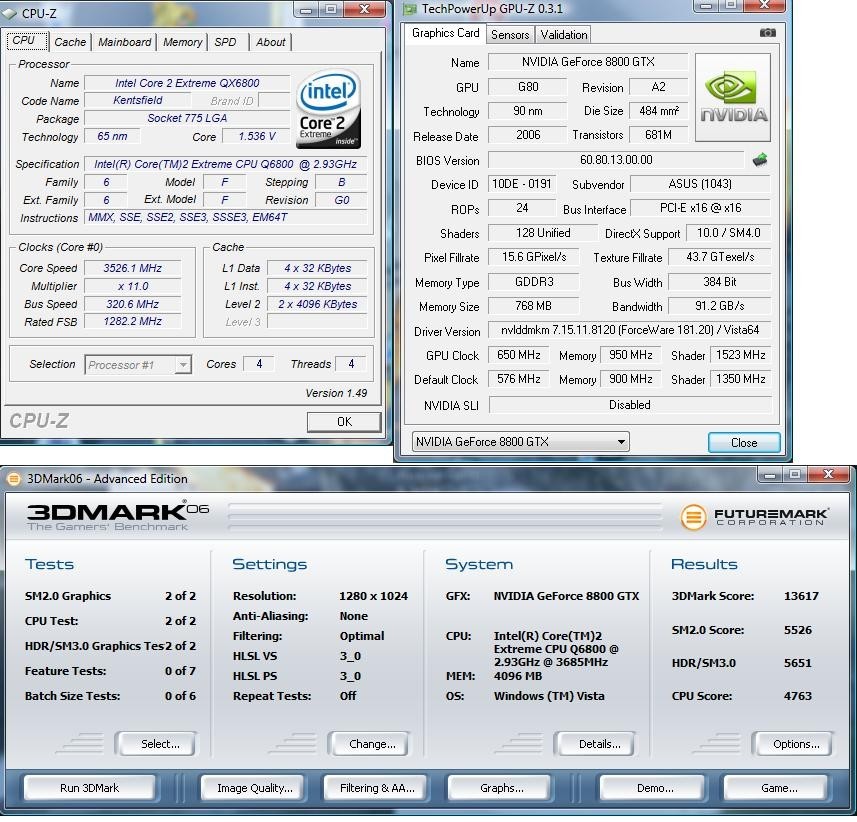Image resolution: width=857 pixels, height=822 pixels.
Task: Click the CPU-Z title bar app icon
Action: click(9, 14)
